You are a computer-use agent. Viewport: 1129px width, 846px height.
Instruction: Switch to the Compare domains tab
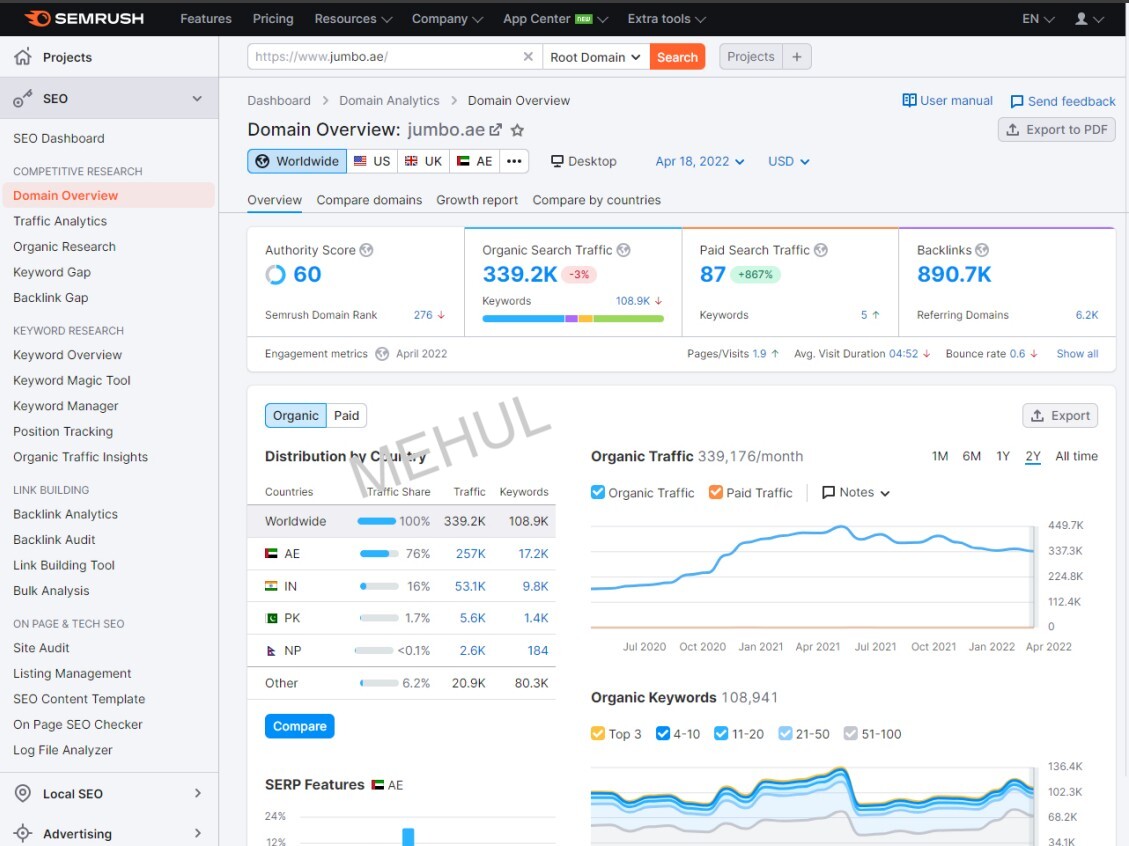[369, 200]
